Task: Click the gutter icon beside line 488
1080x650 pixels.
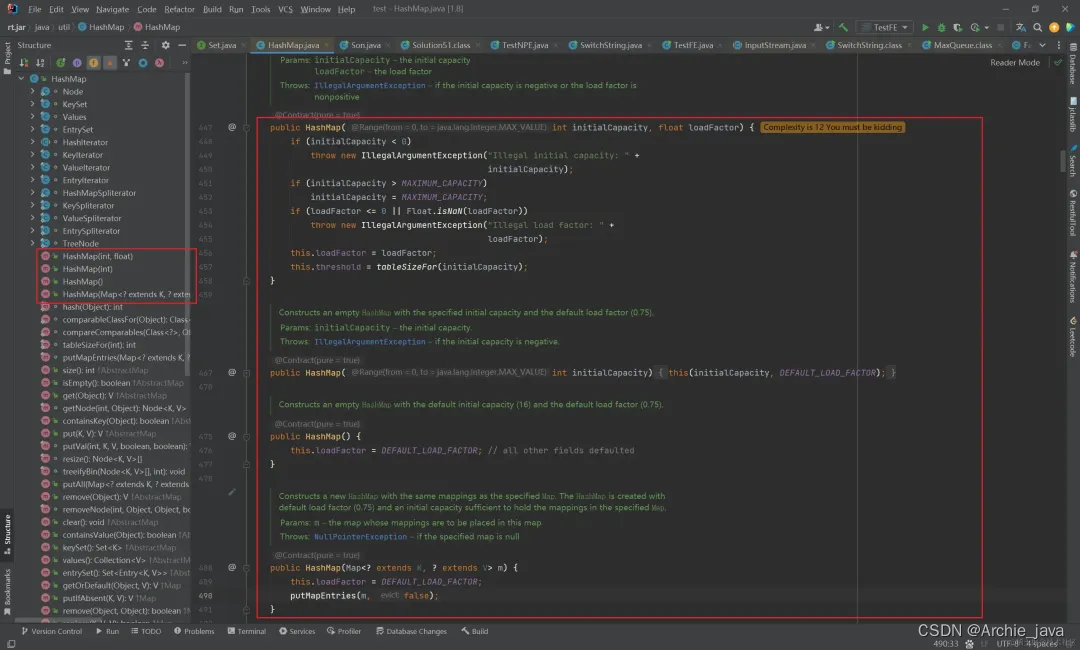Action: click(x=232, y=568)
